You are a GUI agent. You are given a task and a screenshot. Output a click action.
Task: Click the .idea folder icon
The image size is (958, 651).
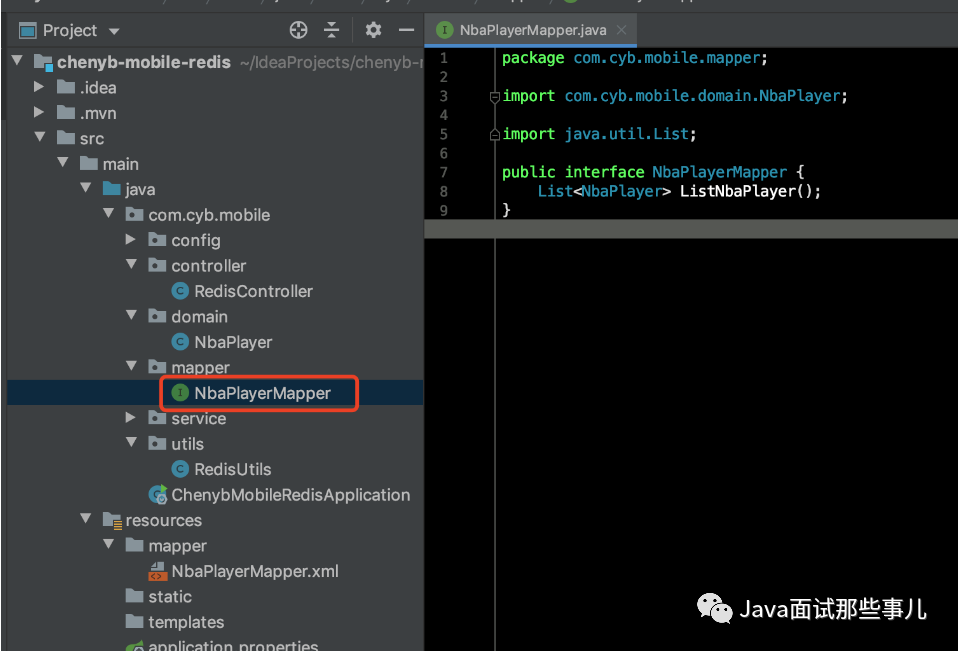point(66,87)
